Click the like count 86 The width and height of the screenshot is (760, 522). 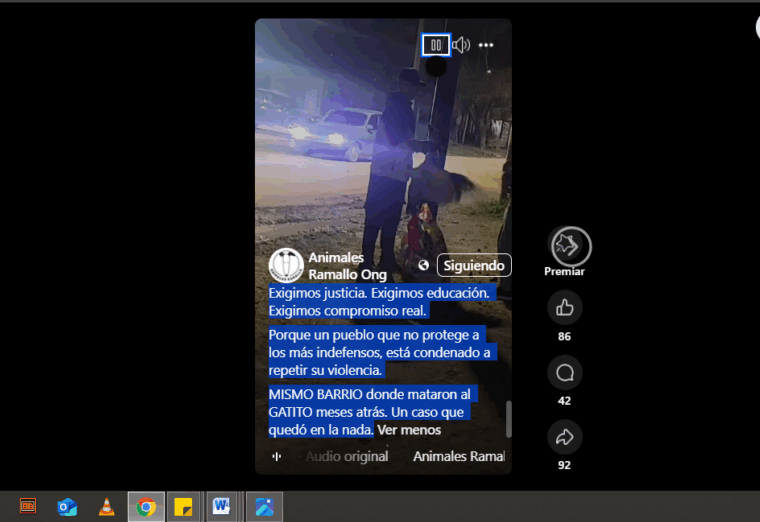point(564,336)
